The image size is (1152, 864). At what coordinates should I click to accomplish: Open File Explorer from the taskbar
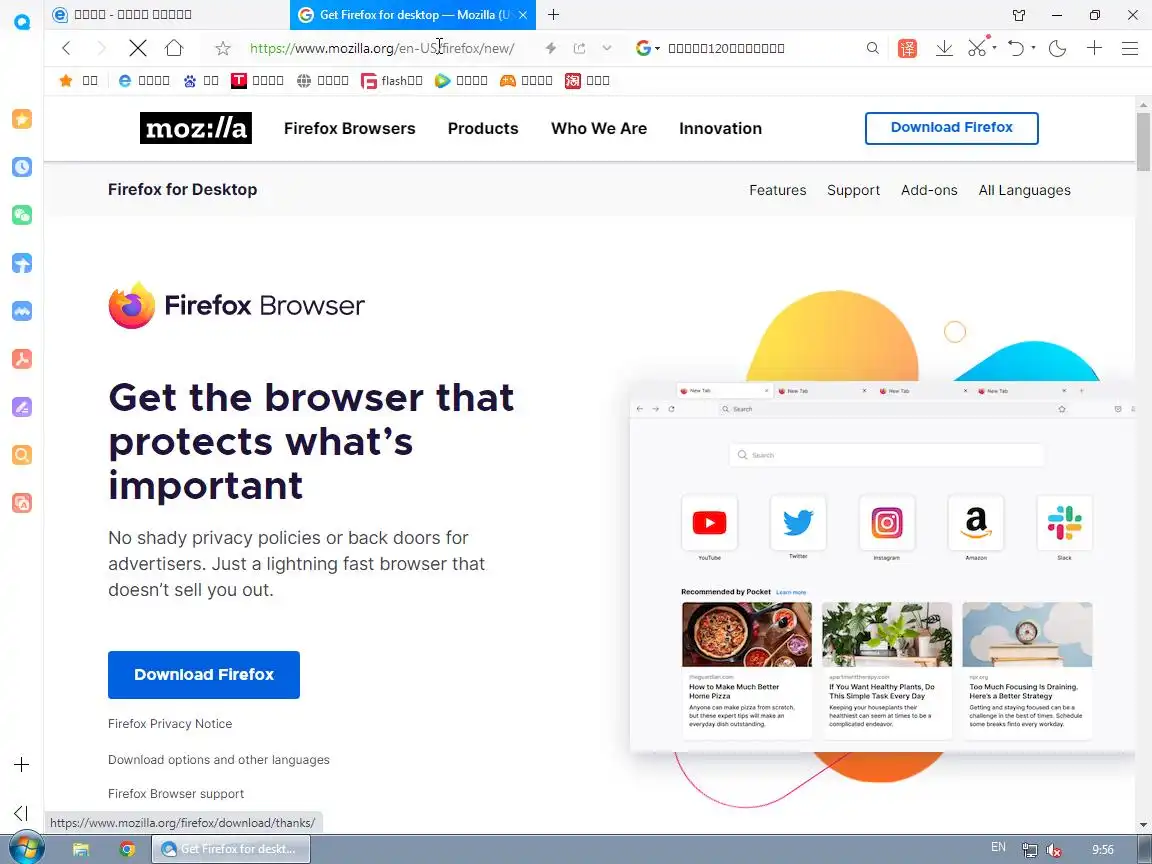pyautogui.click(x=81, y=849)
